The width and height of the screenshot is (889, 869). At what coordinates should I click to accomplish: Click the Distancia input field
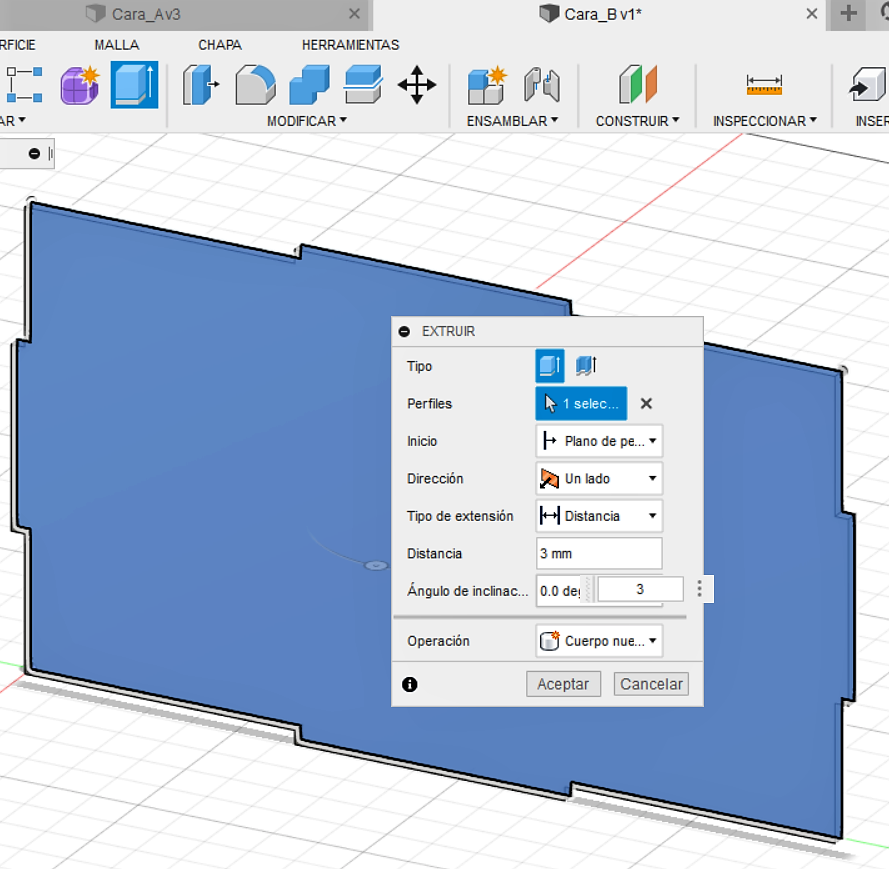pyautogui.click(x=599, y=553)
